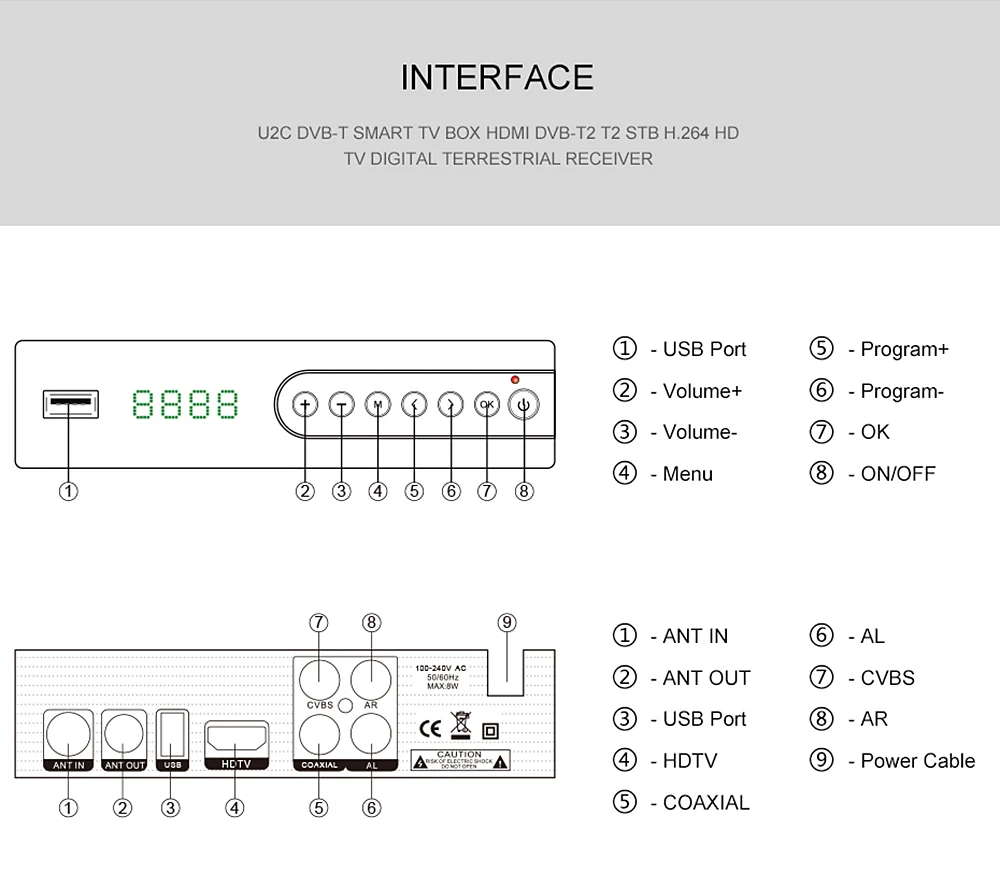Viewport: 1000px width, 869px height.
Task: Click the Volume- legend text
Action: [700, 432]
